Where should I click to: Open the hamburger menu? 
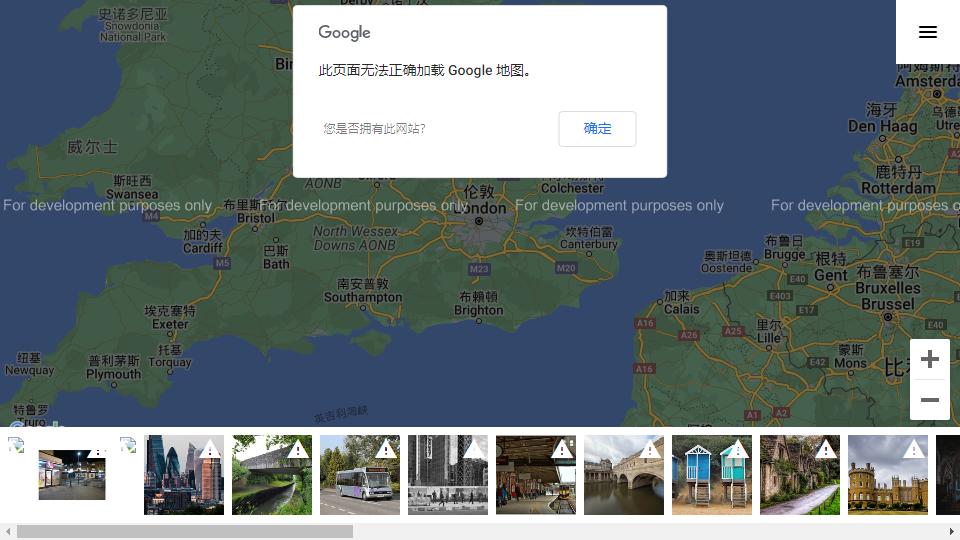click(928, 32)
